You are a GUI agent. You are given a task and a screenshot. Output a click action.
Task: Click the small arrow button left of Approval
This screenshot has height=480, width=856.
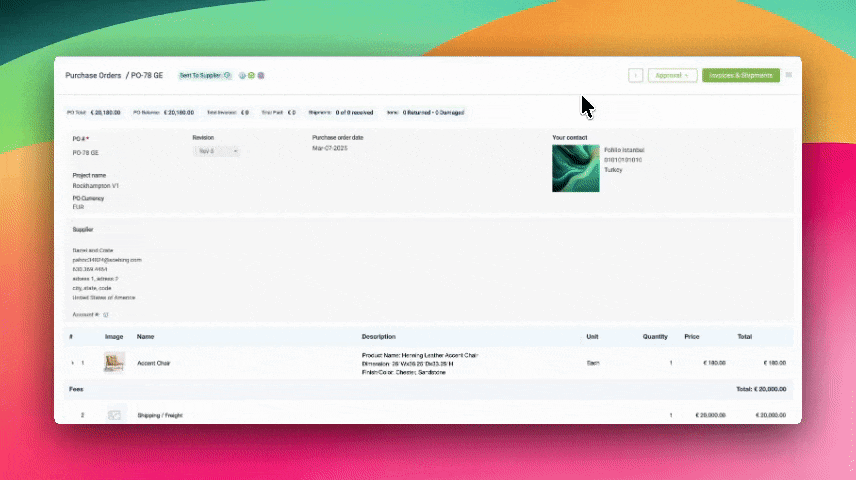(x=635, y=75)
